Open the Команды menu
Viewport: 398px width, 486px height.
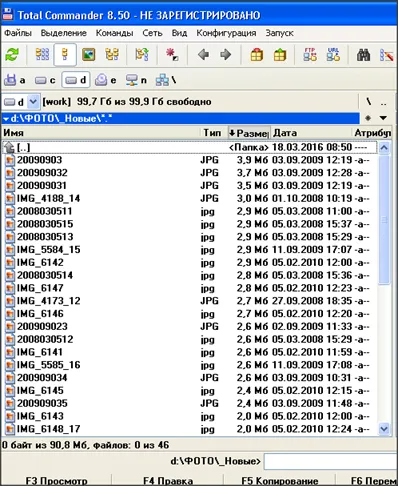(x=114, y=33)
